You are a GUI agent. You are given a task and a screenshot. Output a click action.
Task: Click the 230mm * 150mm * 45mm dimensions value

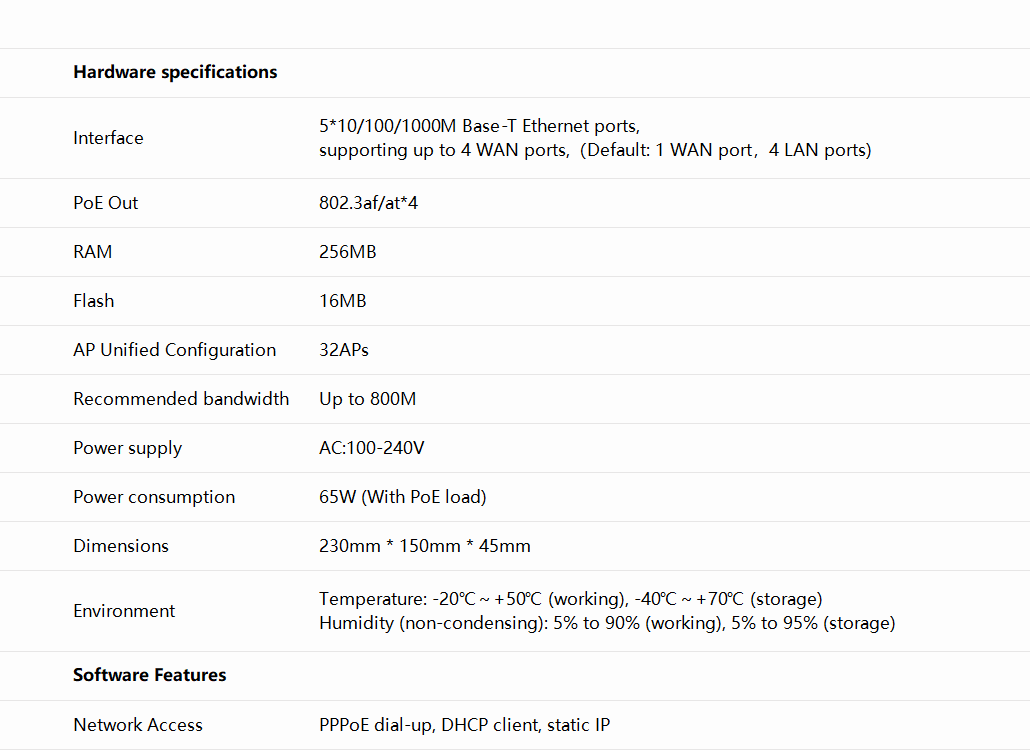click(424, 546)
